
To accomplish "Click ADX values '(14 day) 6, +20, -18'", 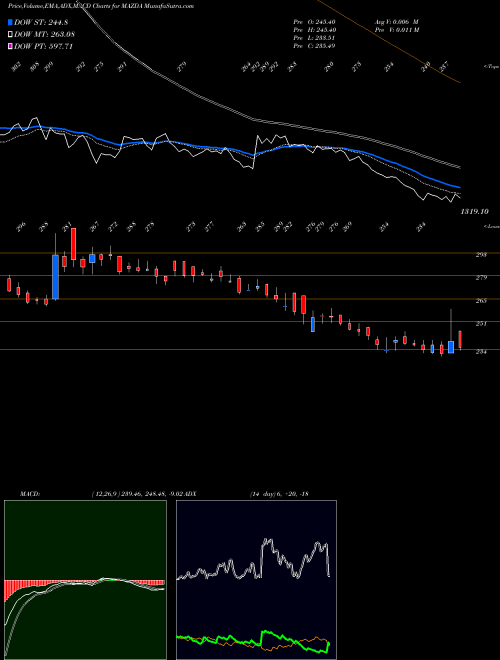I will [279, 494].
